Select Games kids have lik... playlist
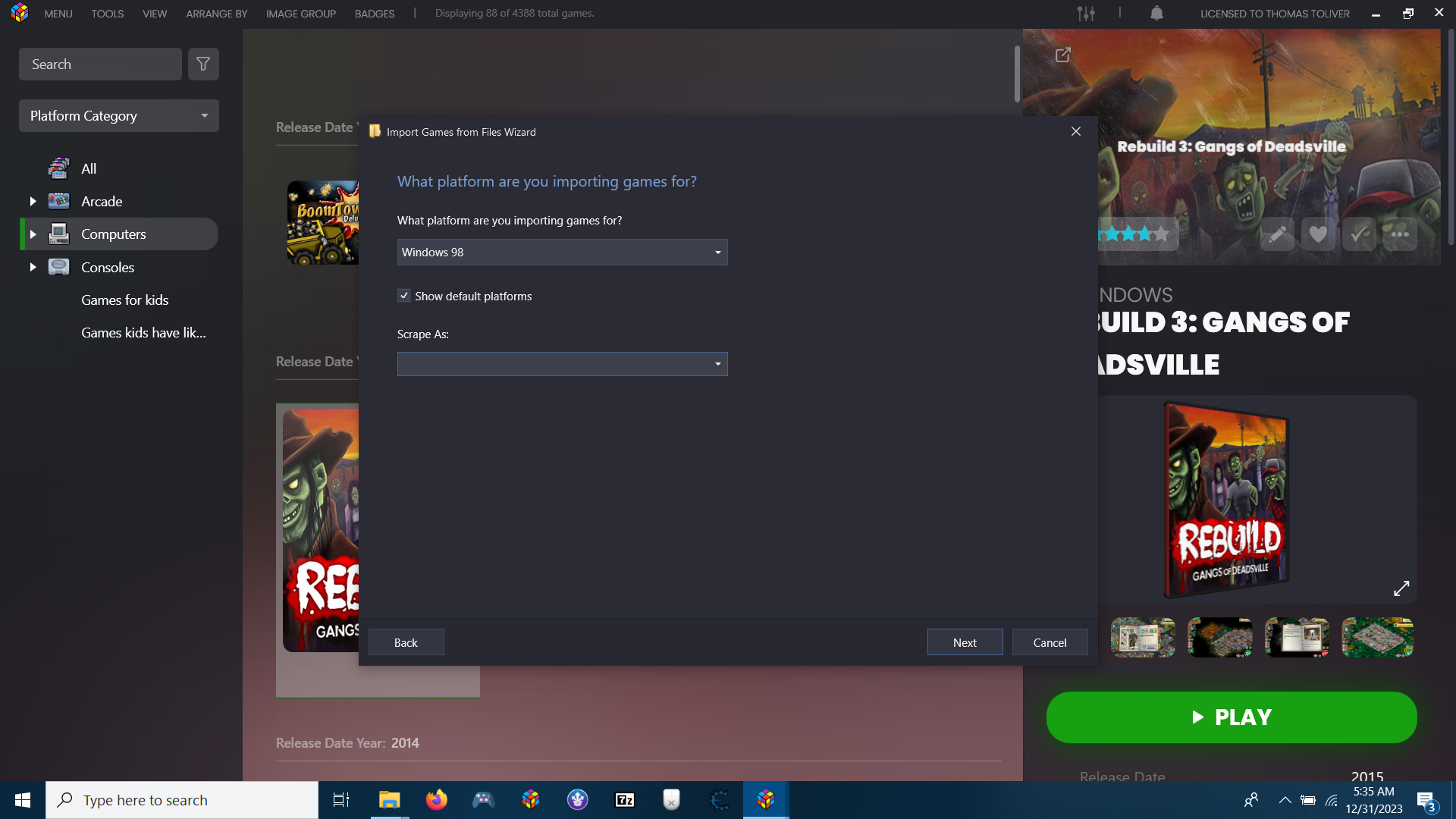The height and width of the screenshot is (819, 1456). (x=143, y=332)
